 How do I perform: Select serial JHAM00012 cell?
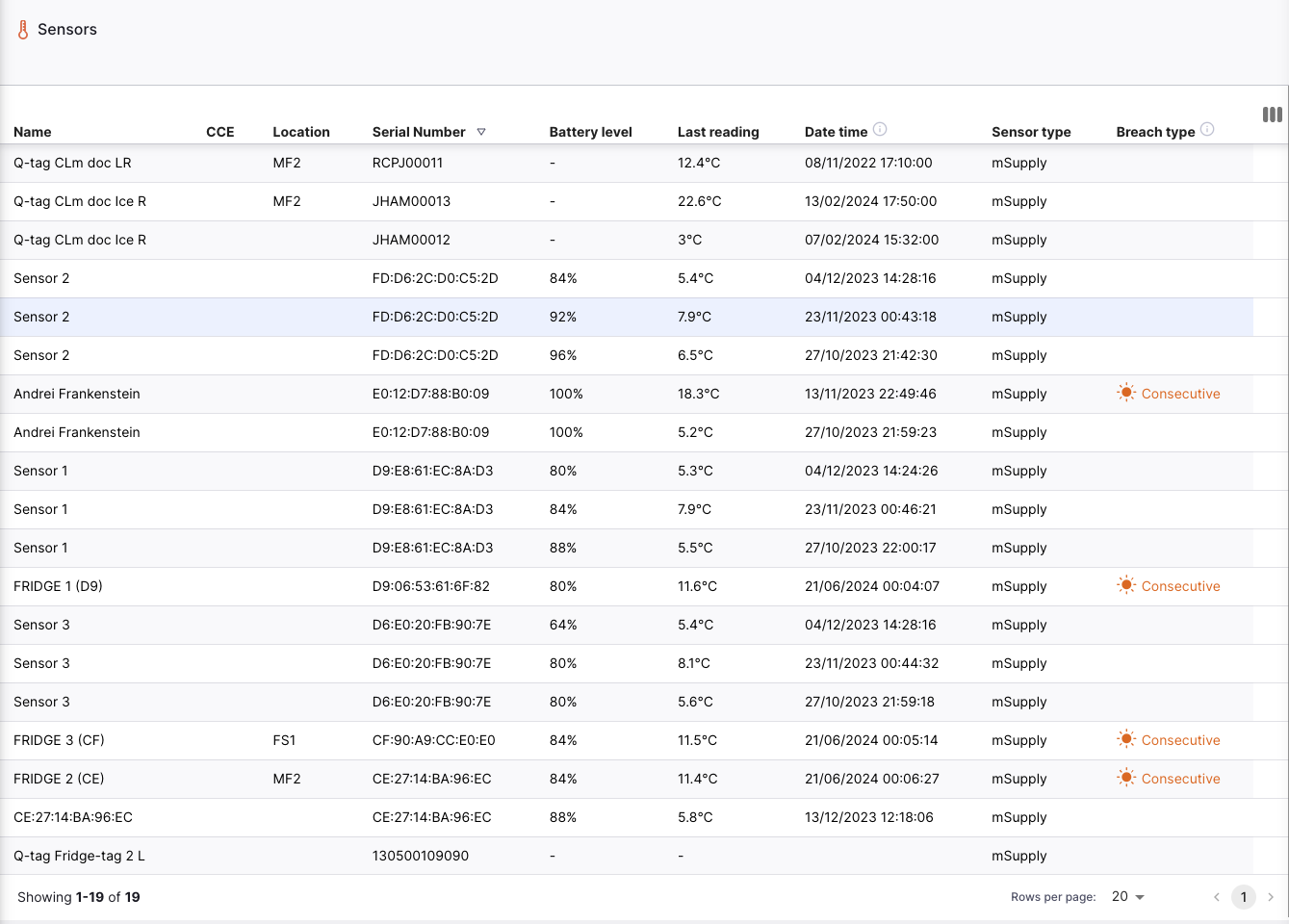point(411,240)
